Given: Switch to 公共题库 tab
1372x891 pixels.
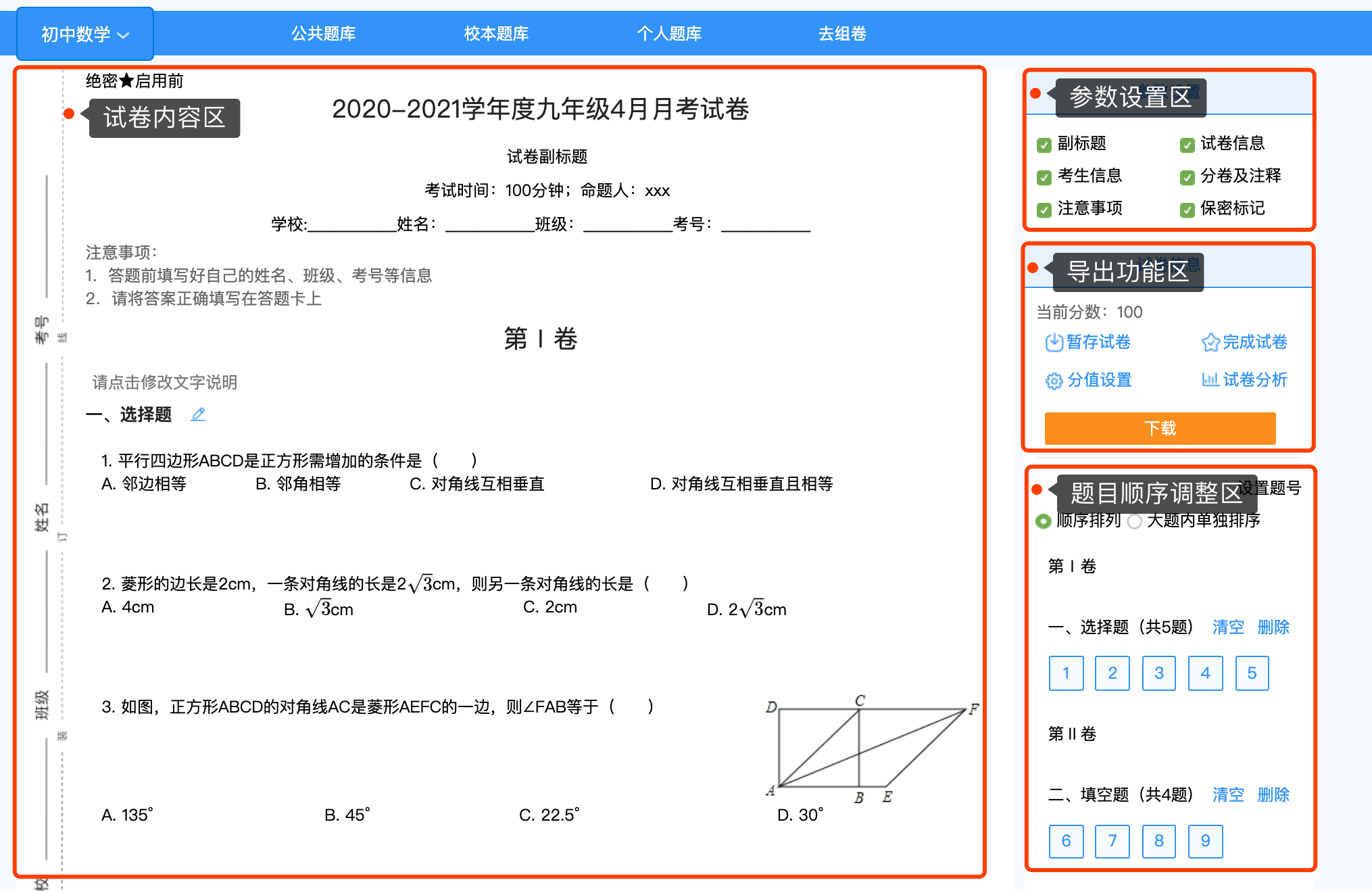Looking at the screenshot, I should click(x=323, y=34).
